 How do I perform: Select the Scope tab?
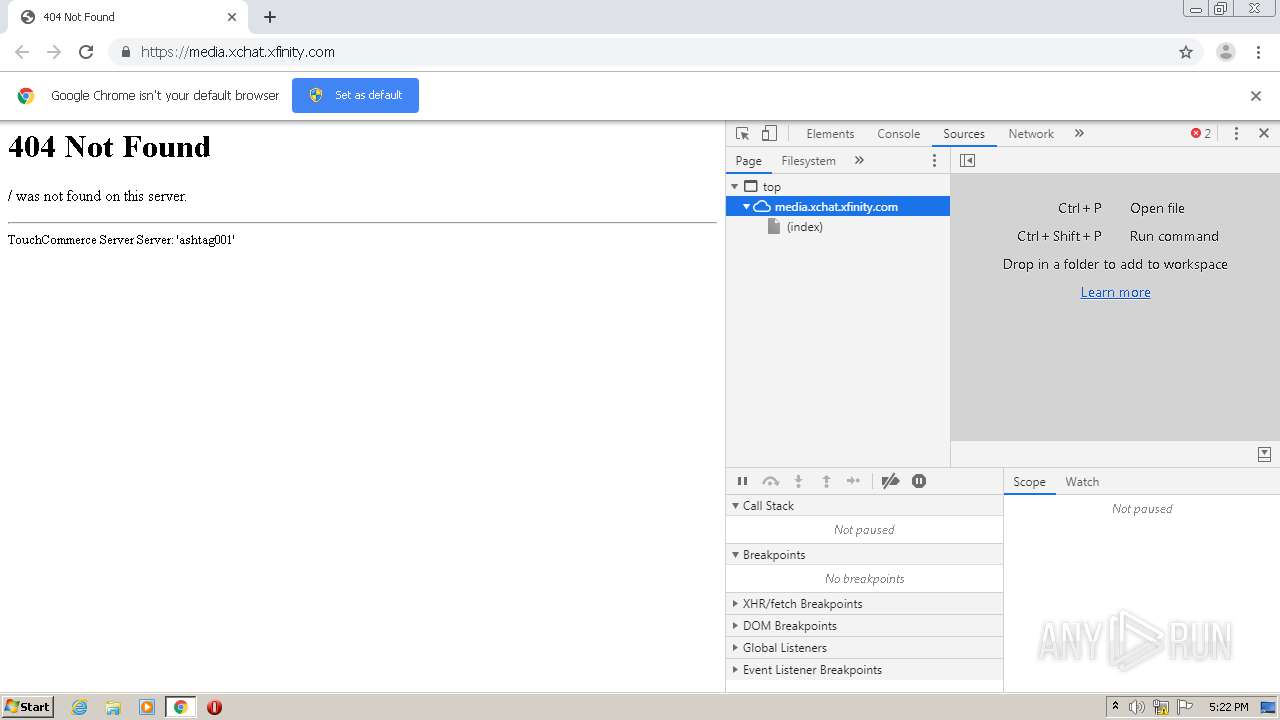pos(1029,482)
